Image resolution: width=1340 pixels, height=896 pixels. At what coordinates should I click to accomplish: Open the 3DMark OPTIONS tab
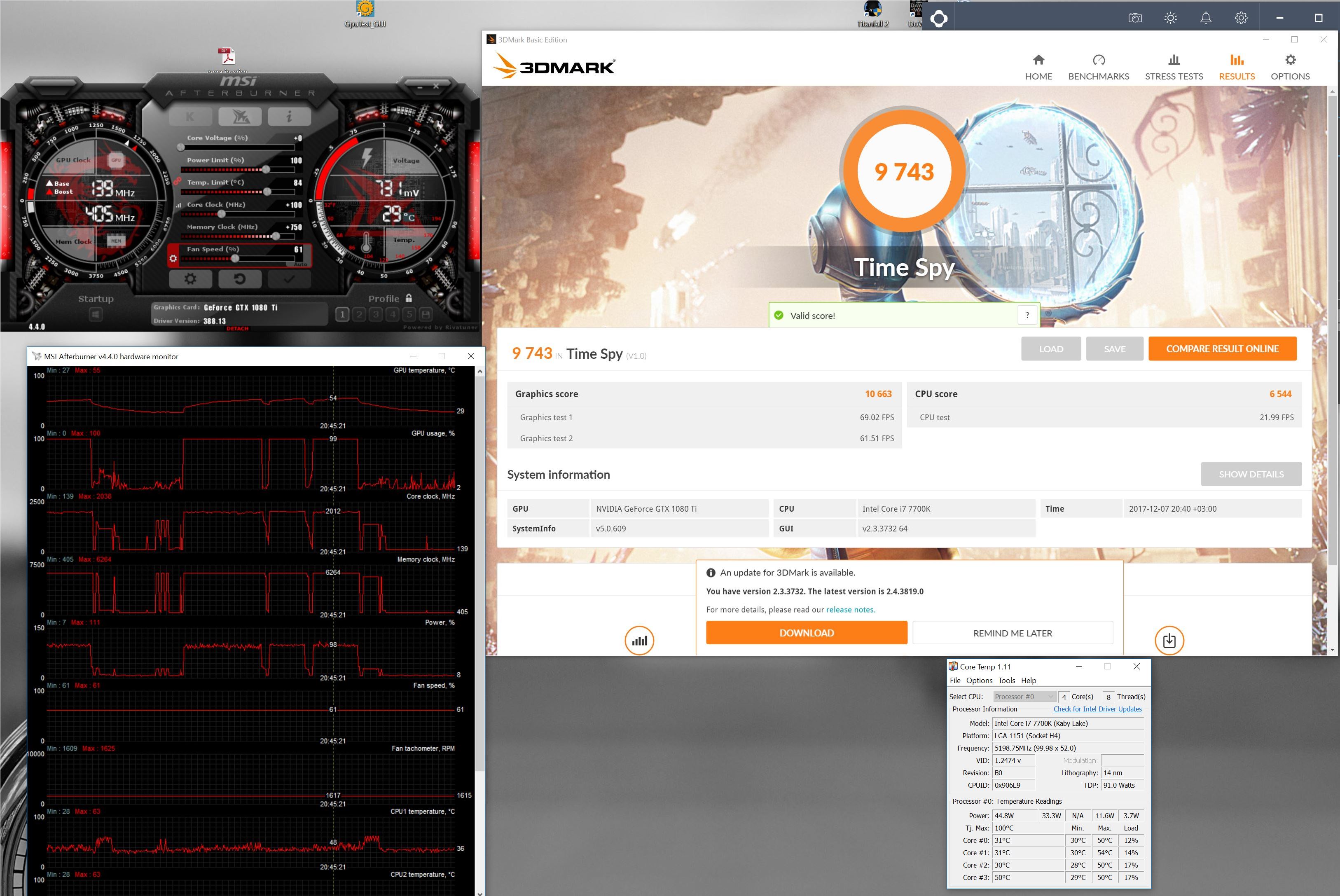(1290, 68)
